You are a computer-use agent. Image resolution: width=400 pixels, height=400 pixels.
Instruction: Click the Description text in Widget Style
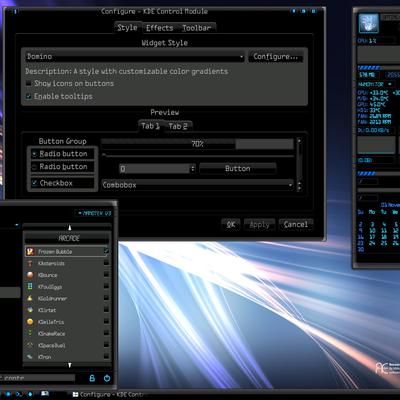click(x=127, y=71)
